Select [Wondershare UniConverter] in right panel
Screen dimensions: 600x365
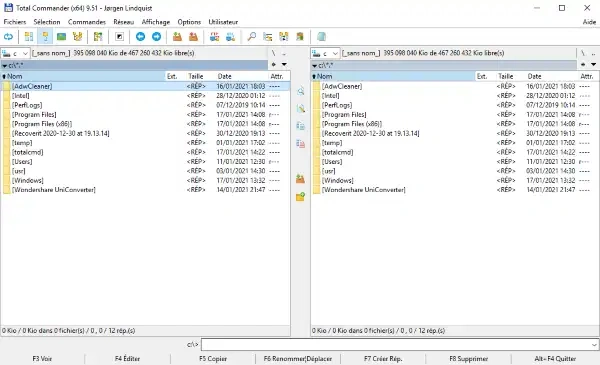coord(455,190)
